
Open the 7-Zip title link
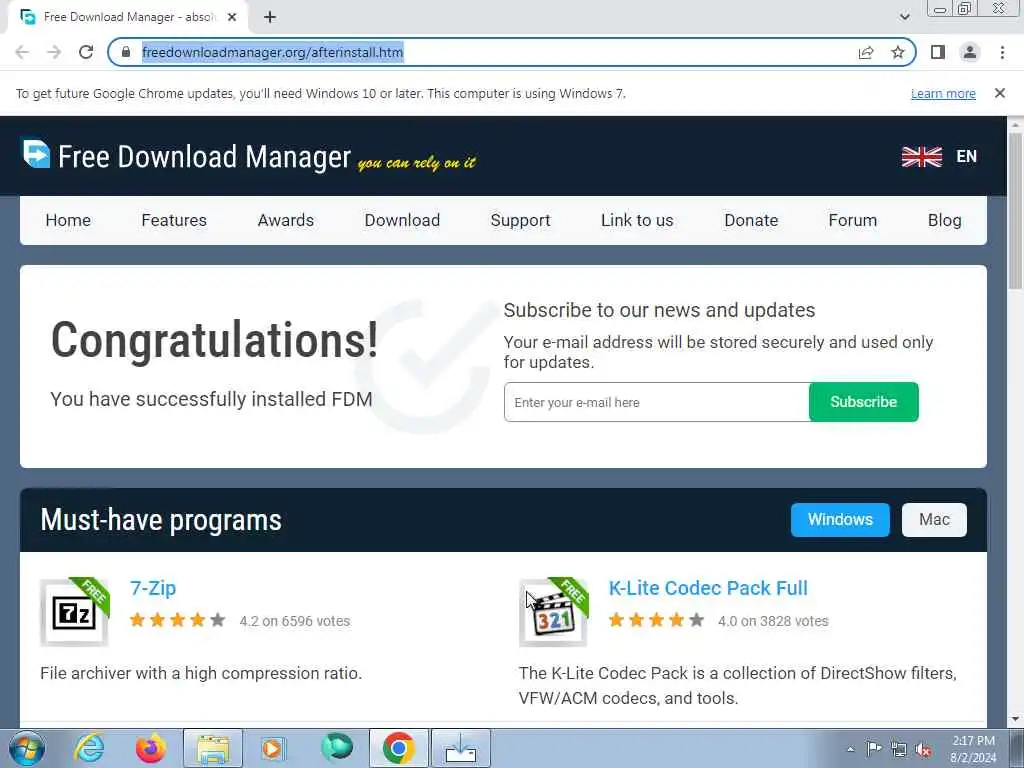153,588
